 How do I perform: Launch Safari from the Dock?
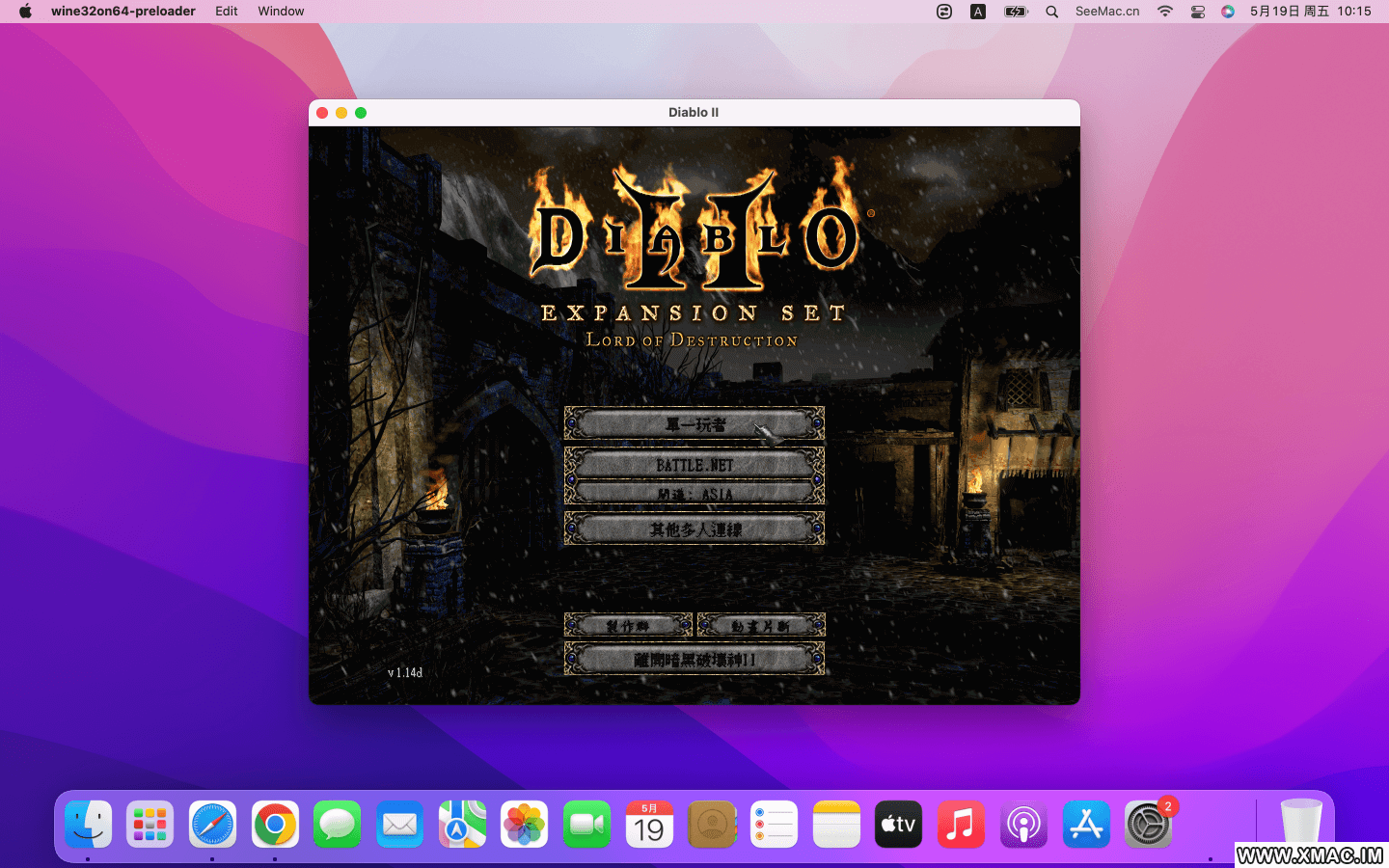(212, 825)
